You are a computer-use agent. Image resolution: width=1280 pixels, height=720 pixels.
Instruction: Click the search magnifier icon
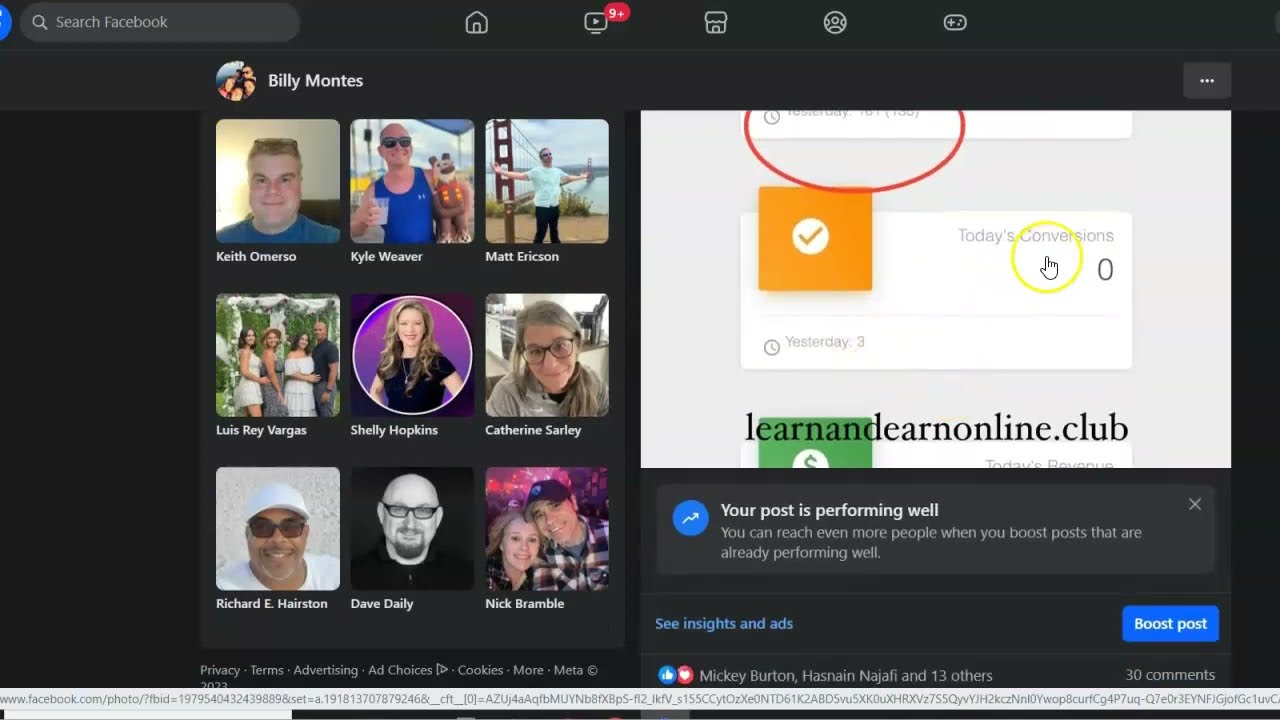(x=40, y=22)
